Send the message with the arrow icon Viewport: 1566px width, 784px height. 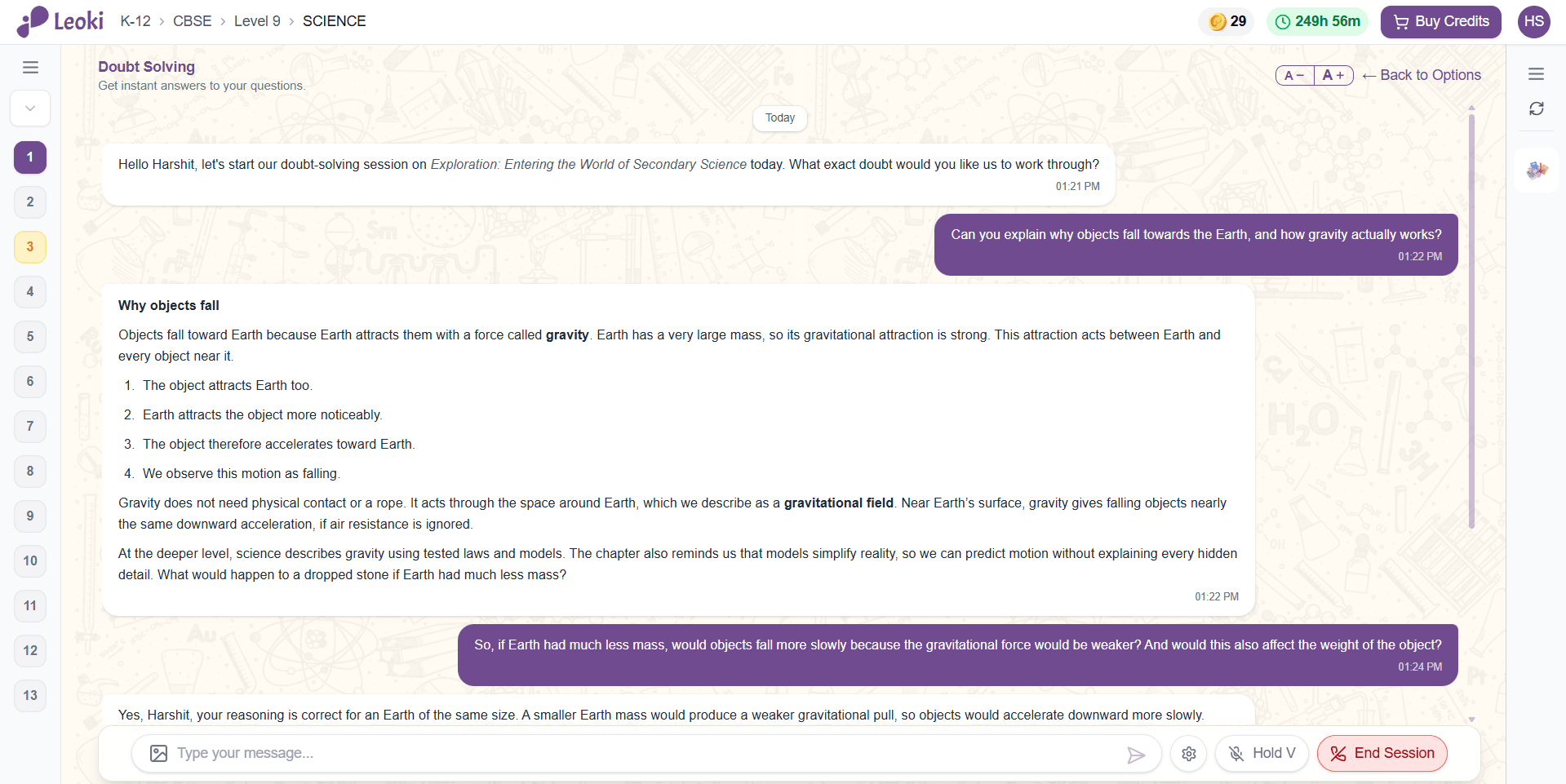tap(1135, 755)
